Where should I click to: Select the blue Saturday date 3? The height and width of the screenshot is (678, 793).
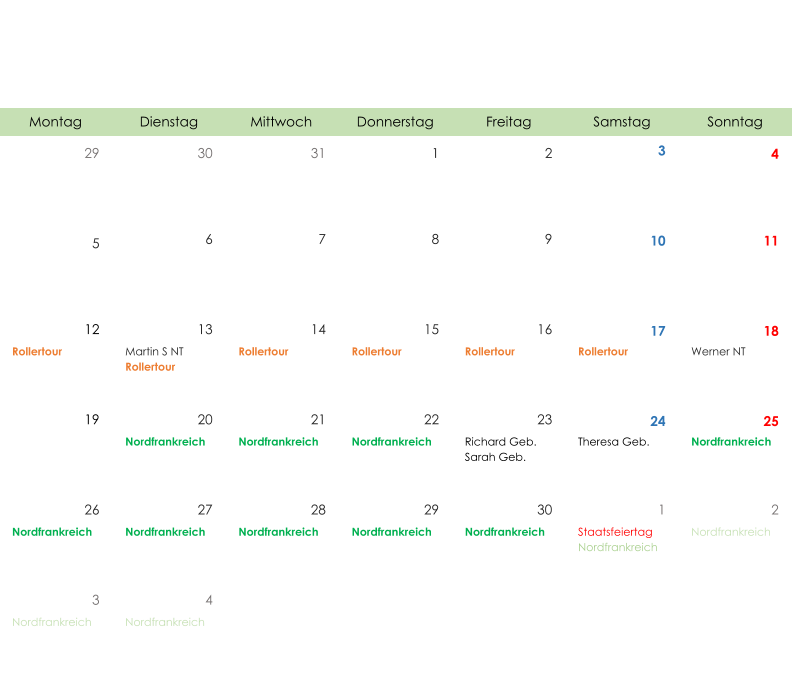coord(662,151)
